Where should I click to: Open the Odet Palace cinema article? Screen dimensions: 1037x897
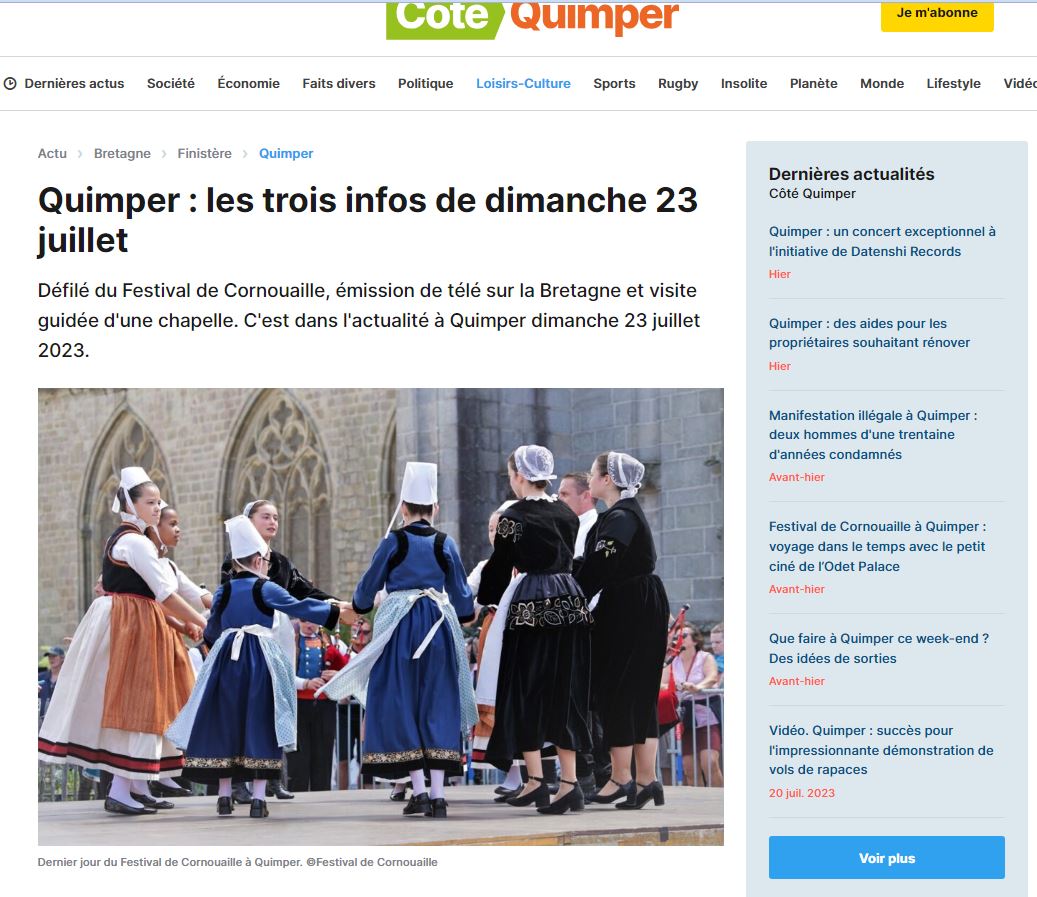coord(877,546)
